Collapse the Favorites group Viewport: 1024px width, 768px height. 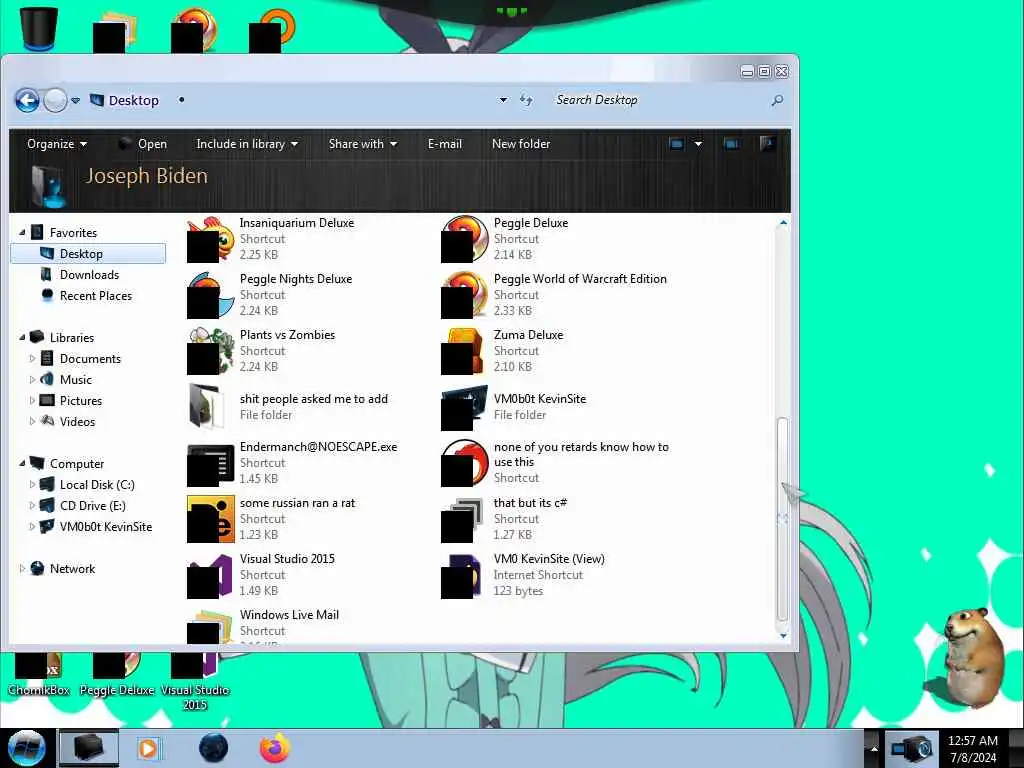point(22,232)
